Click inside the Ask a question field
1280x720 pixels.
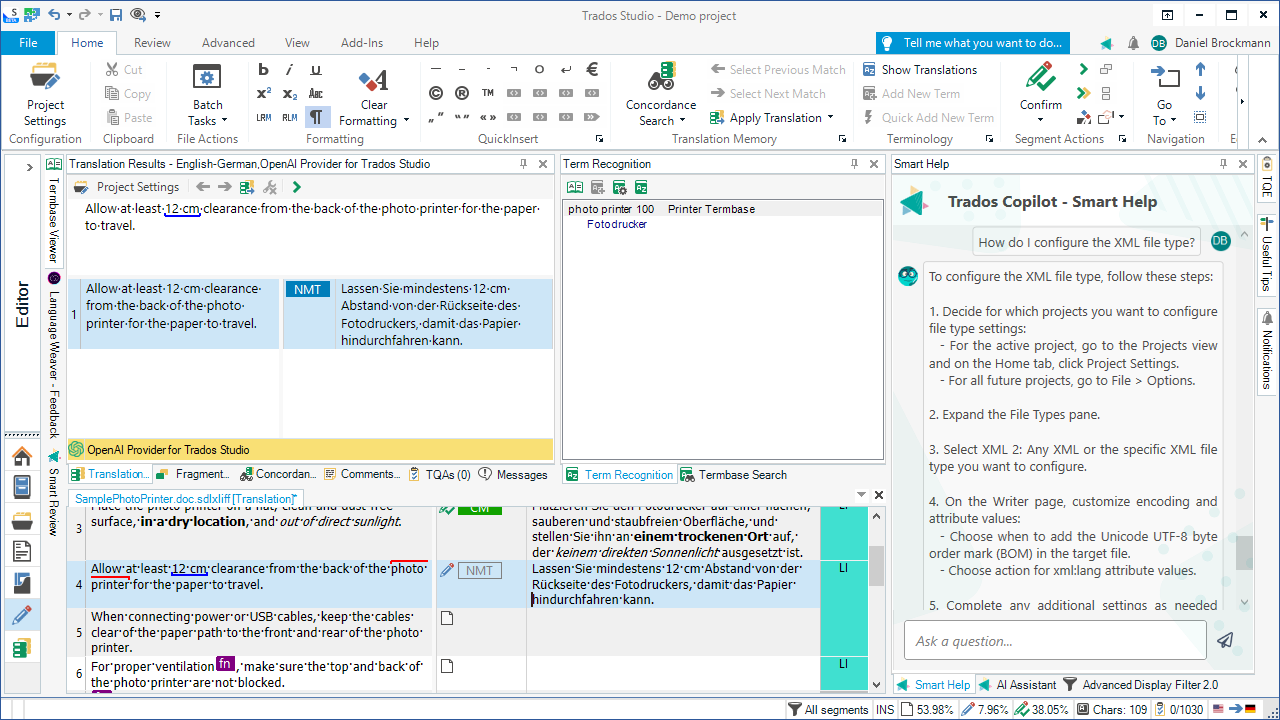[1055, 640]
